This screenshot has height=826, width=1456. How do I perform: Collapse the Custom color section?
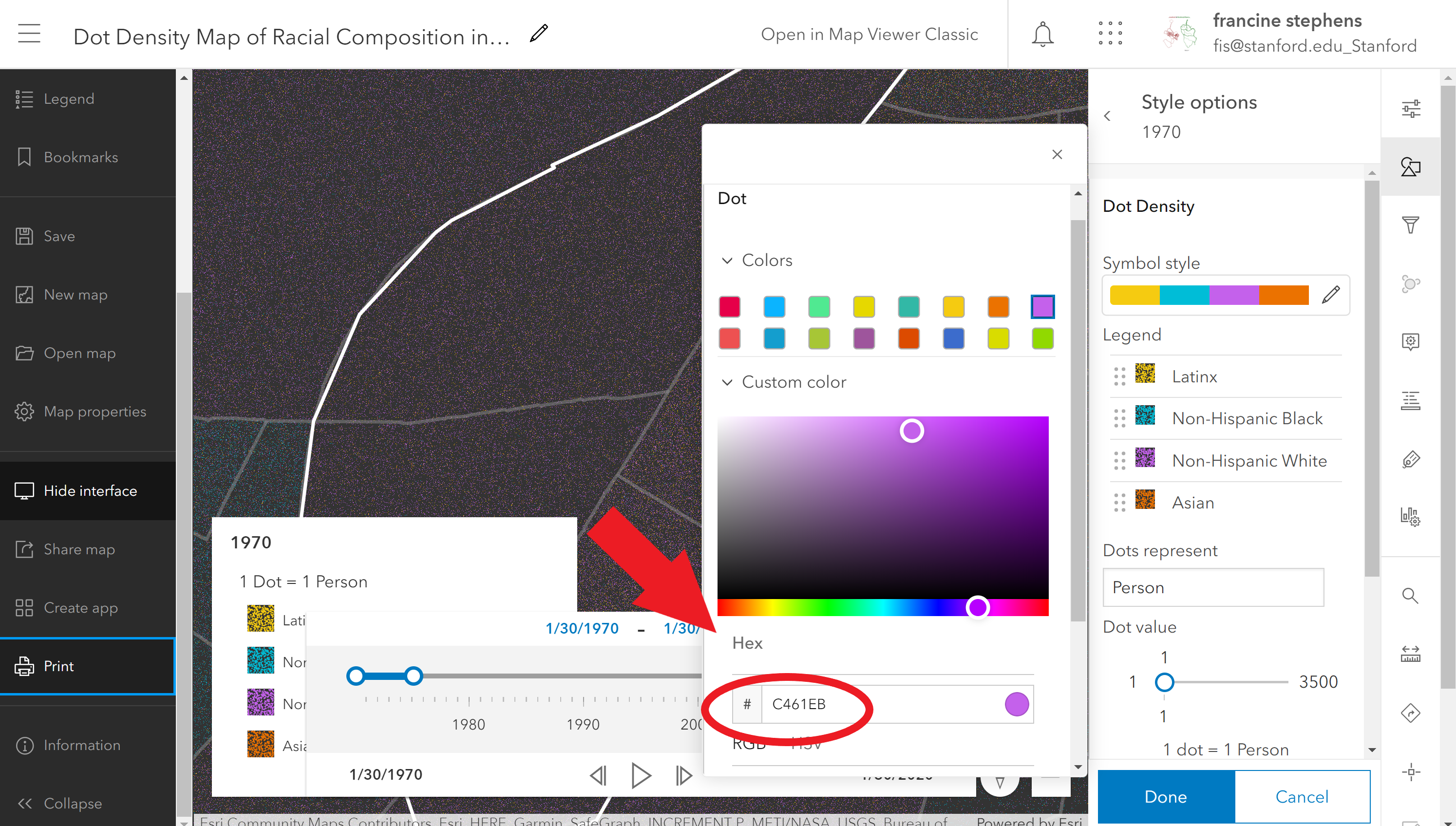727,382
